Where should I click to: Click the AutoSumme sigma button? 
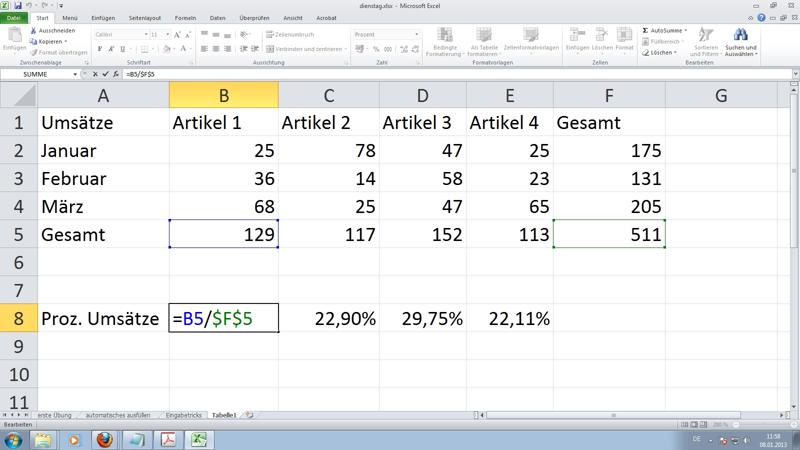pyautogui.click(x=662, y=31)
